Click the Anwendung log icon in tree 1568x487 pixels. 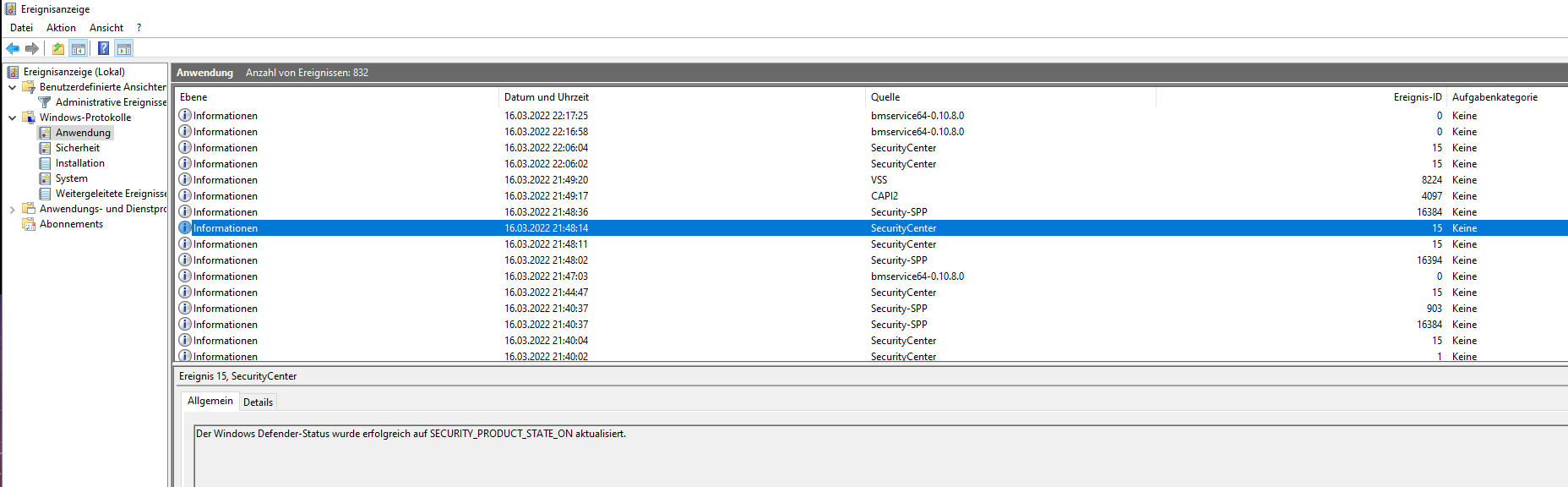pos(45,133)
